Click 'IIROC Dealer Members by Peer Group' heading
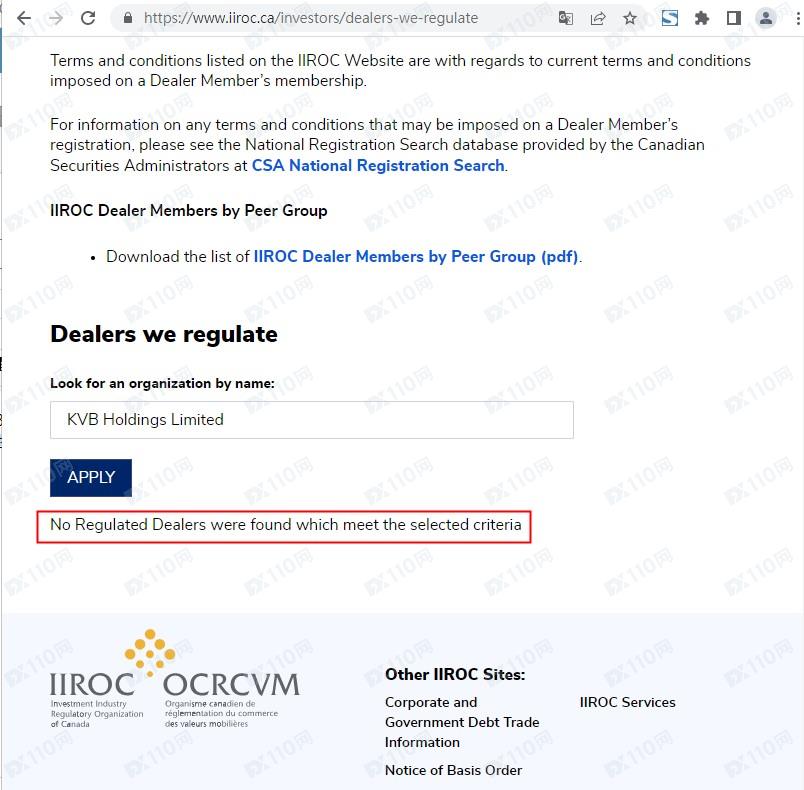This screenshot has width=804, height=790. [x=189, y=211]
